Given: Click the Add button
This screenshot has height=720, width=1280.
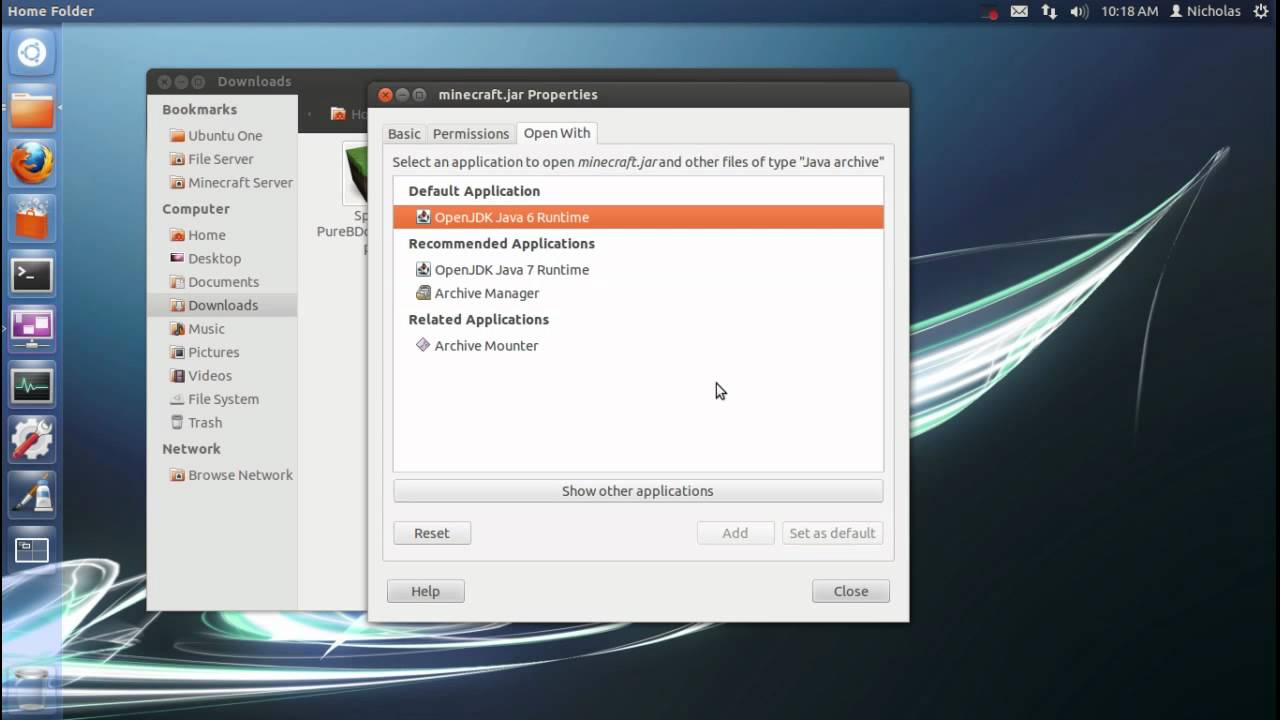Looking at the screenshot, I should tap(735, 533).
